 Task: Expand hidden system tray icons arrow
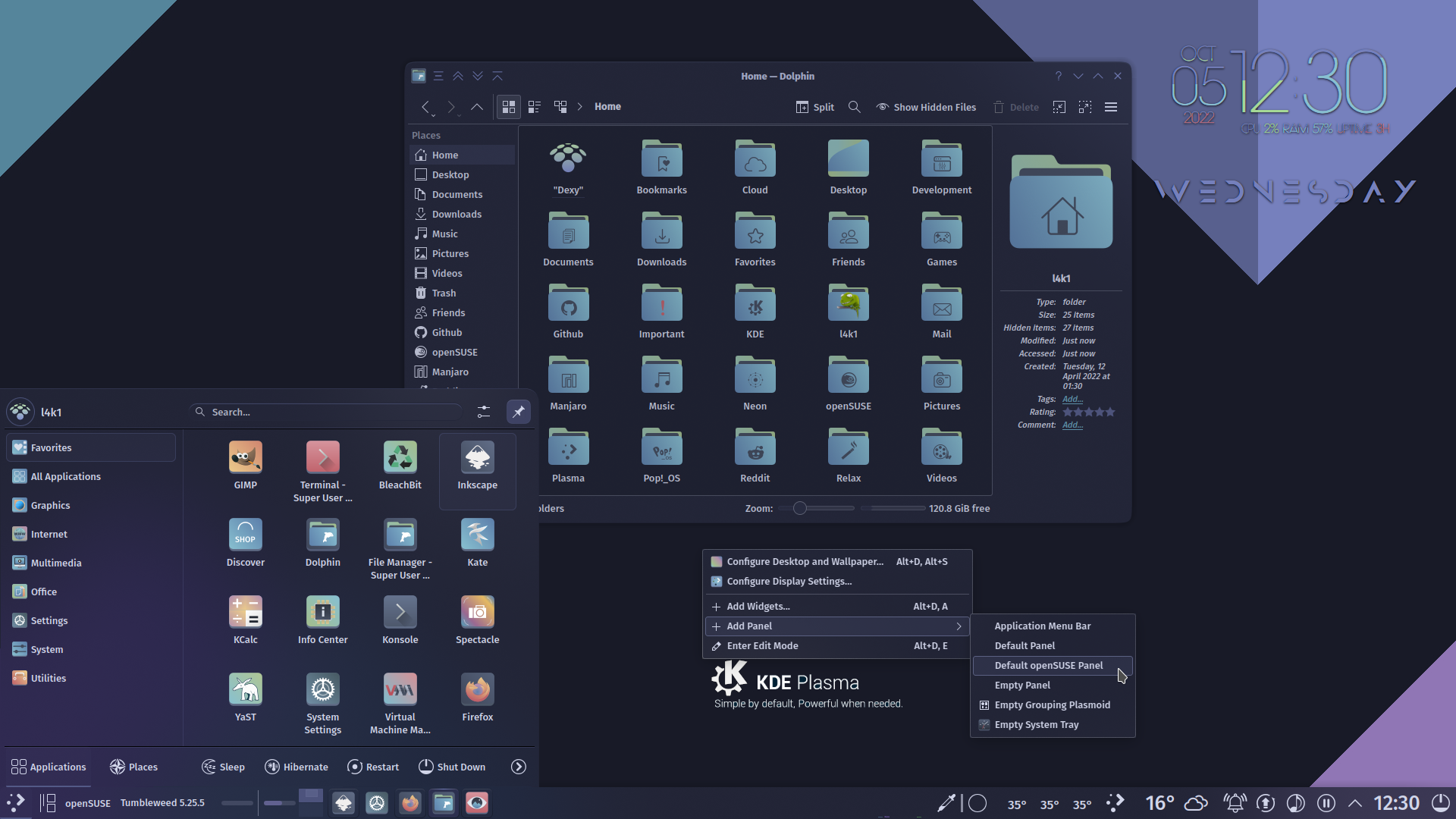click(x=1355, y=803)
